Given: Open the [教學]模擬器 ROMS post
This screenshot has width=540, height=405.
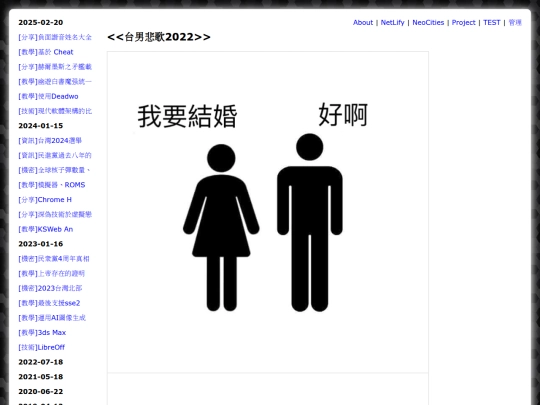Looking at the screenshot, I should tap(52, 185).
